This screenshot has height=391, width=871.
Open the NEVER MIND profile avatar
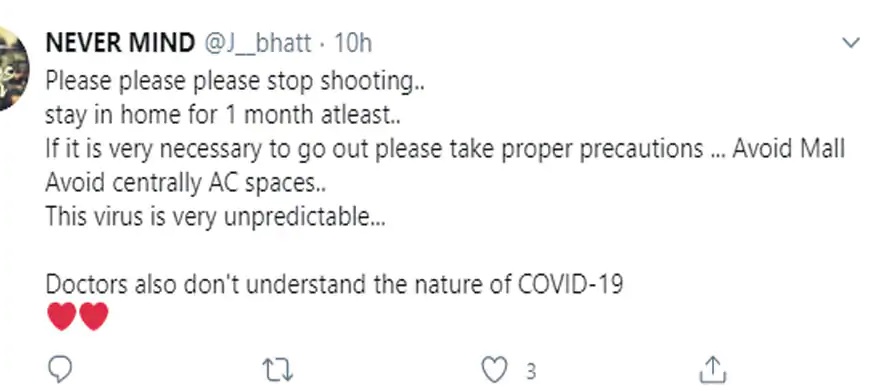12,68
